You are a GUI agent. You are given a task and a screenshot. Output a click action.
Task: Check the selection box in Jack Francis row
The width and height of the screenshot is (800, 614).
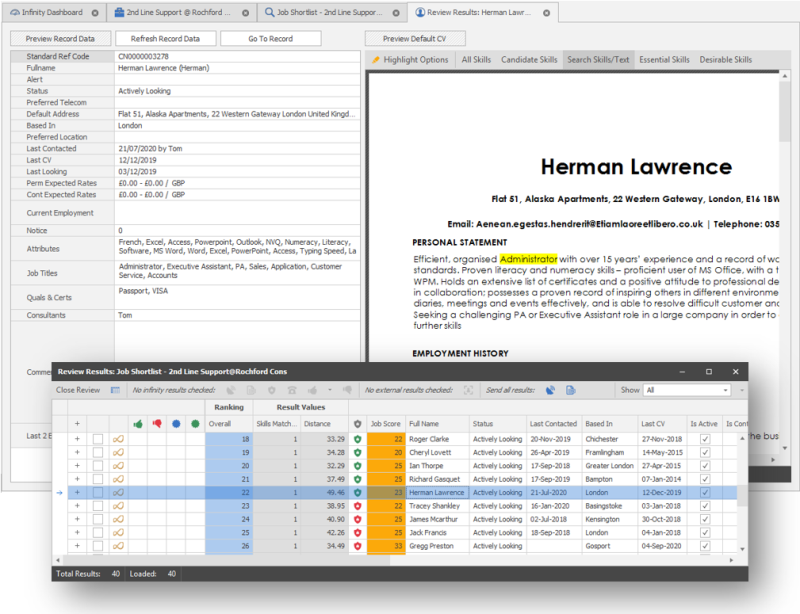(x=98, y=533)
